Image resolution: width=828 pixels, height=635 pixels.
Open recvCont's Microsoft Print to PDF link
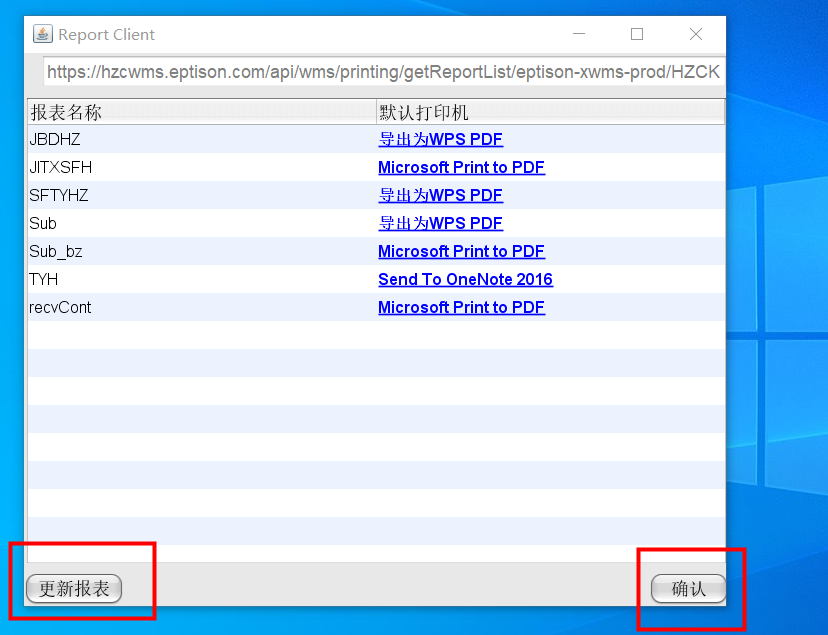(x=461, y=308)
